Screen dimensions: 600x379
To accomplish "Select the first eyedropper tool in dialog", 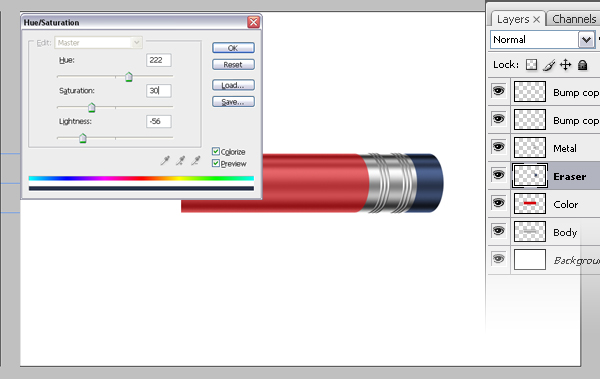I will [165, 161].
